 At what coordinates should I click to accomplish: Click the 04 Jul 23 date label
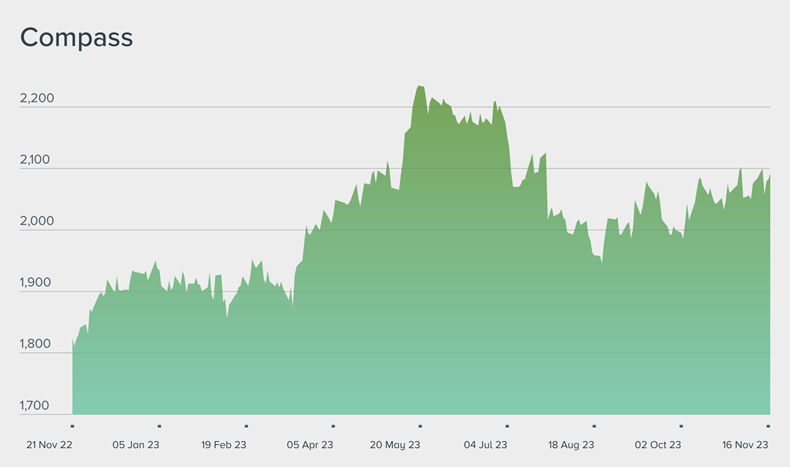tap(485, 444)
